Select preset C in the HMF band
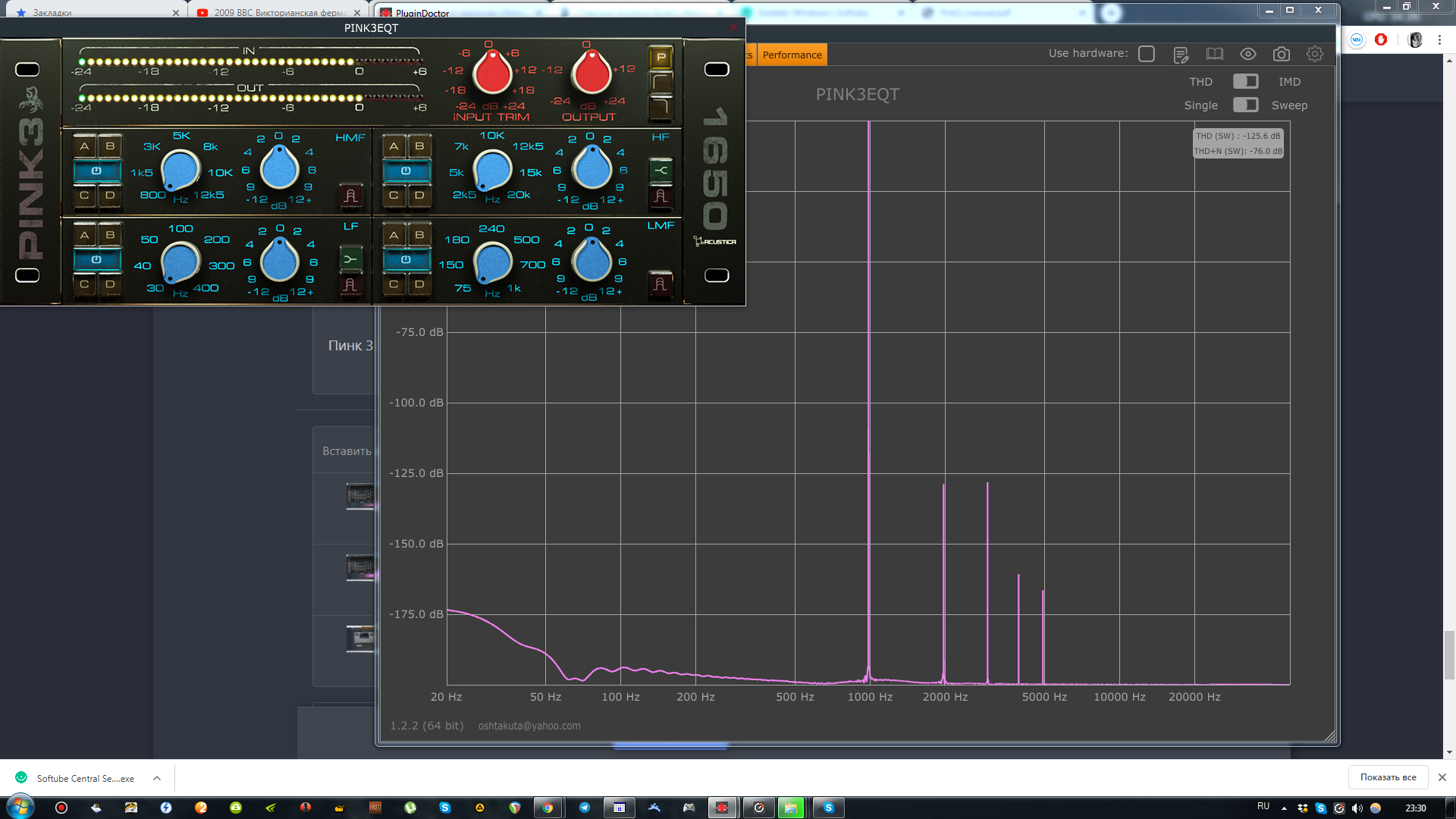 pos(84,196)
